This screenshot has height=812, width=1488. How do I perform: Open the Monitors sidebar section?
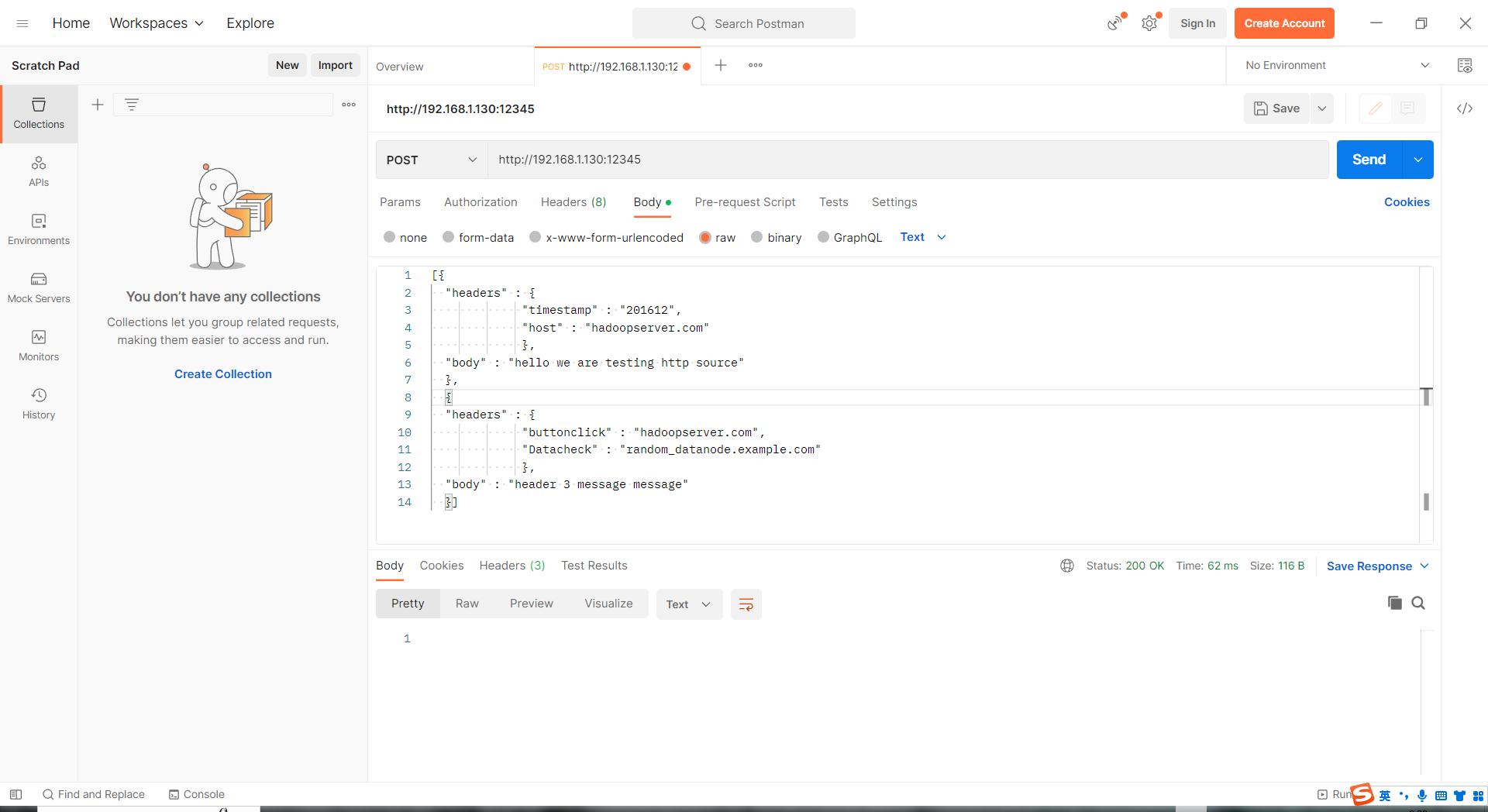coord(39,346)
